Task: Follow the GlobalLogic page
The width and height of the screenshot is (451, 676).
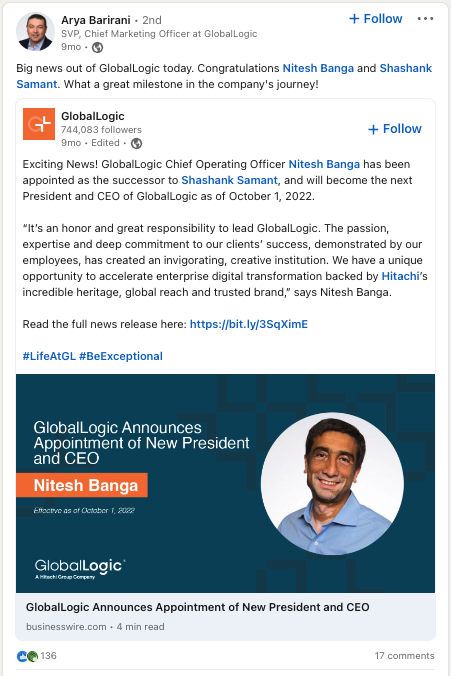Action: tap(395, 129)
